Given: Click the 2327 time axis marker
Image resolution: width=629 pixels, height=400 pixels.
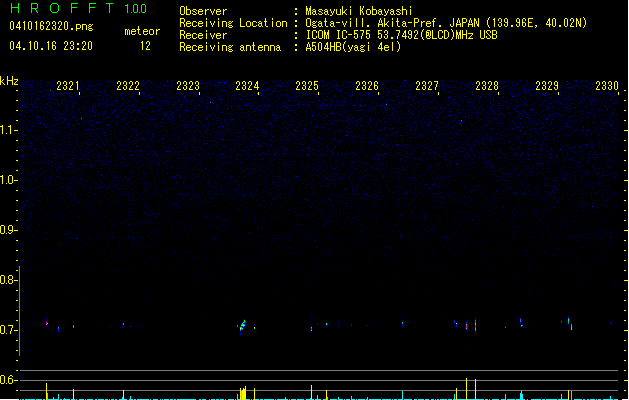Looking at the screenshot, I should coord(427,86).
